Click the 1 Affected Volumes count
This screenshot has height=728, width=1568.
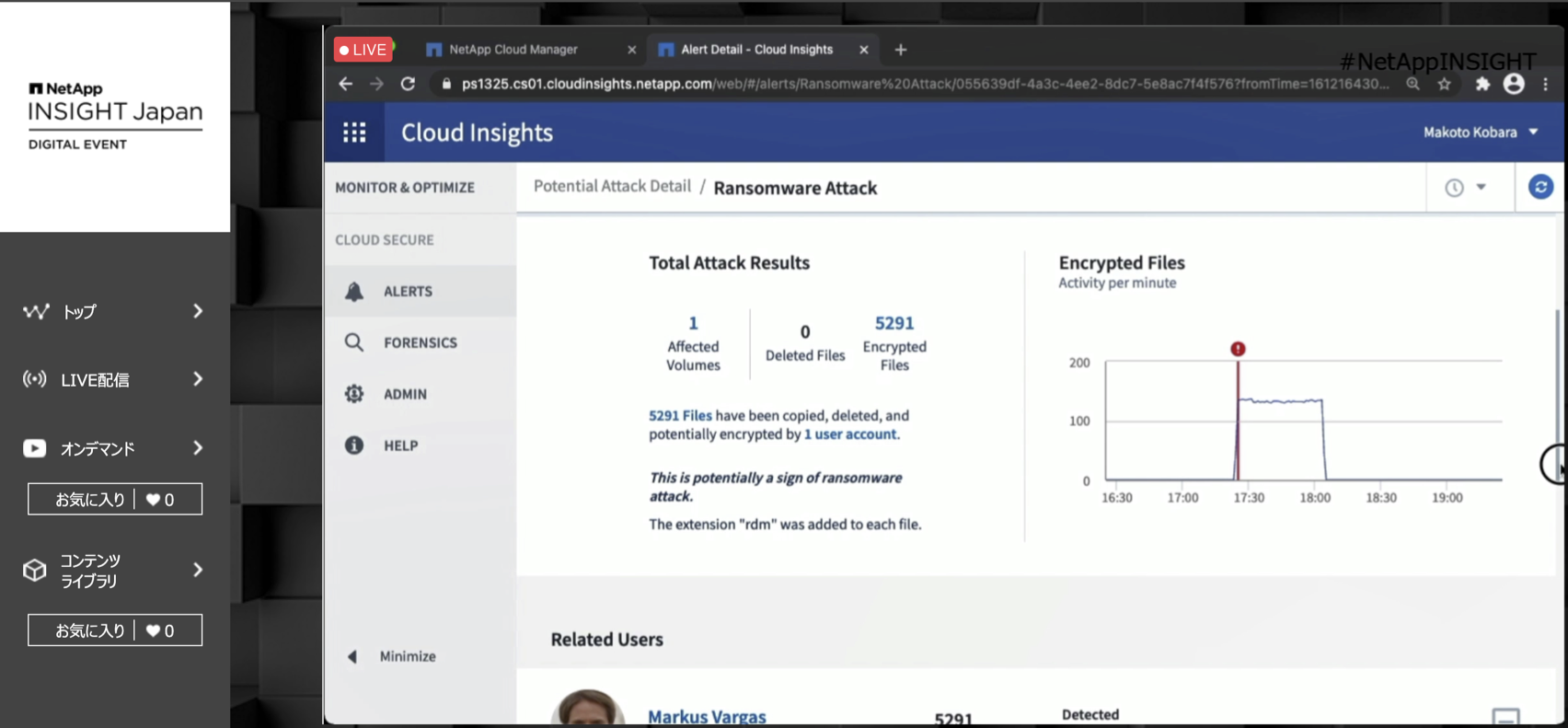pos(693,323)
